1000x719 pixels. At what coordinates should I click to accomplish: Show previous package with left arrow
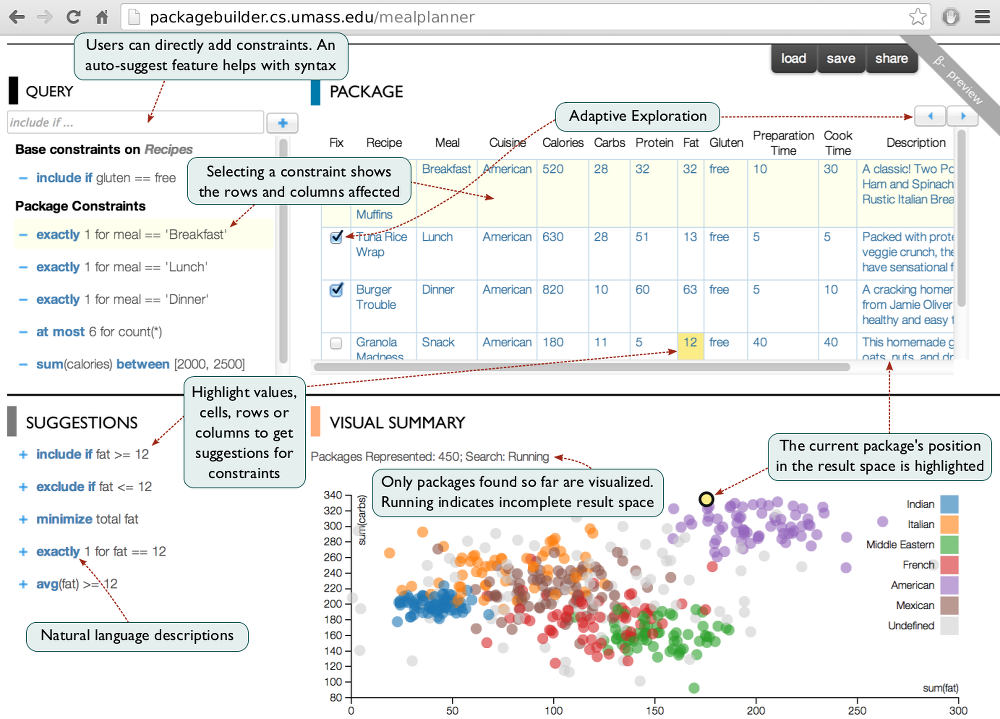(930, 116)
